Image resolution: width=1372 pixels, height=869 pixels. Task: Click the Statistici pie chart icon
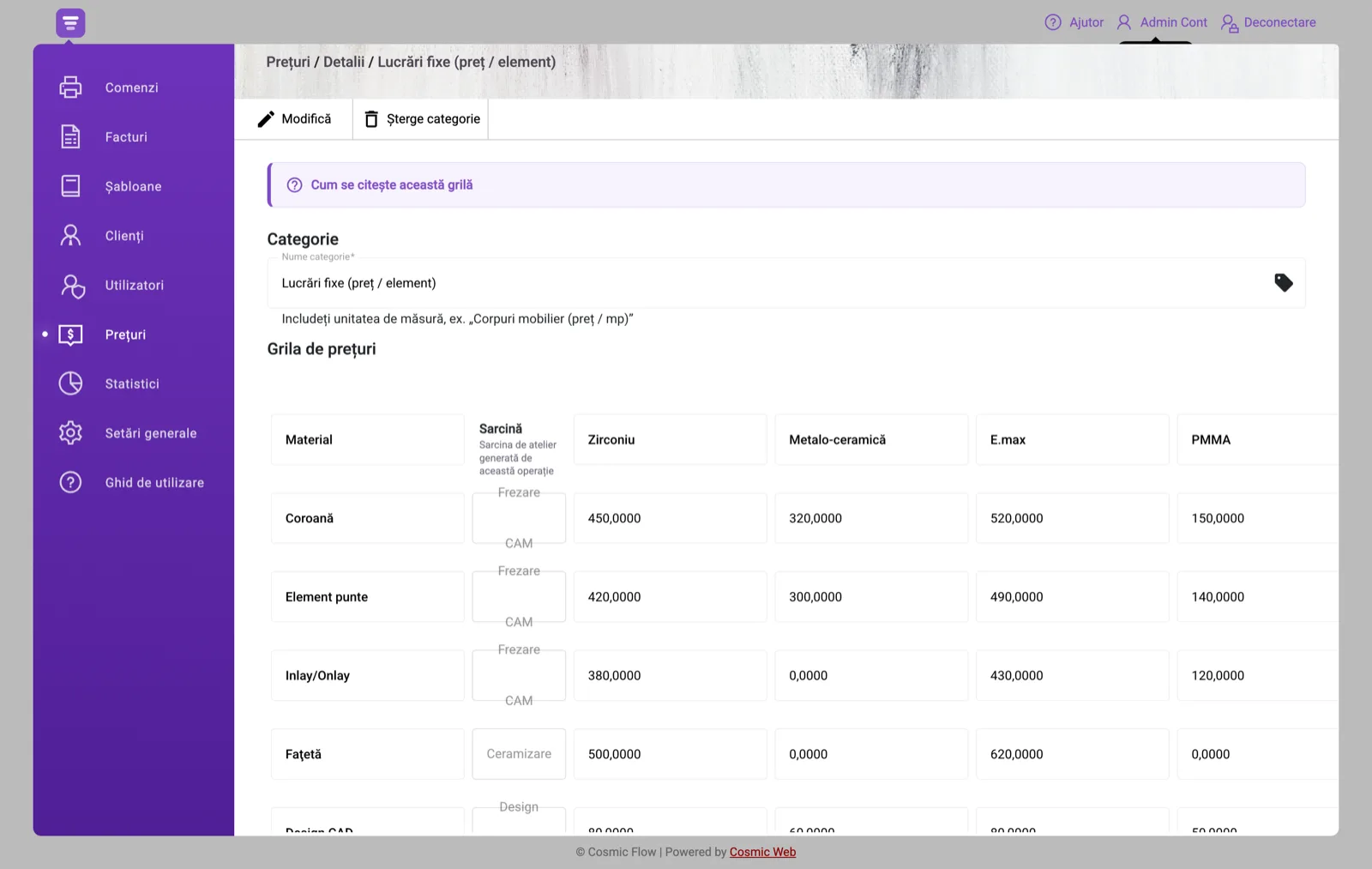[70, 383]
